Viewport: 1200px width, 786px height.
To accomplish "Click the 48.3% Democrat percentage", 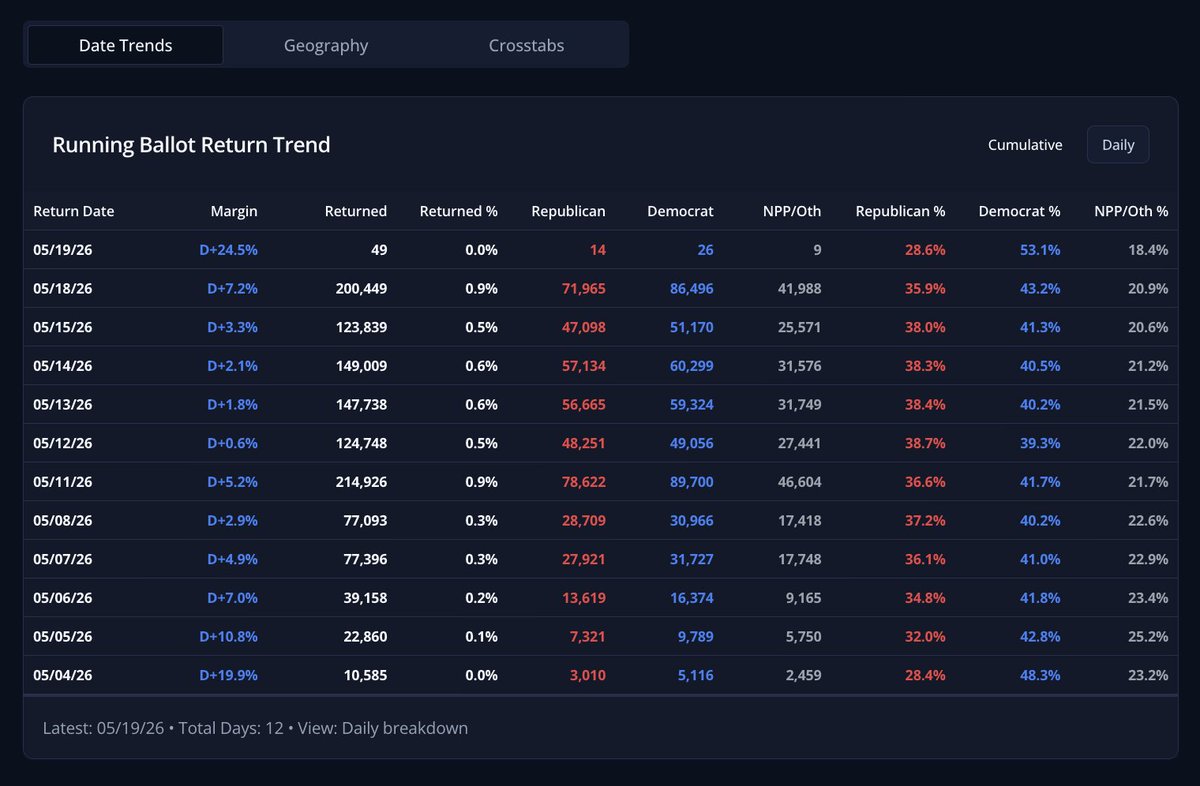I will pos(1040,675).
